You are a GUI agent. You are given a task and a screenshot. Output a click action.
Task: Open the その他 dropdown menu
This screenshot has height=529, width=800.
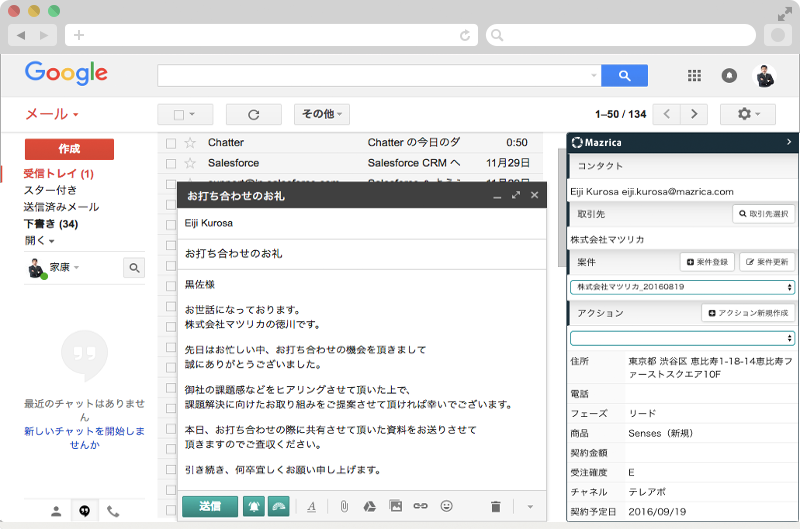click(x=321, y=114)
